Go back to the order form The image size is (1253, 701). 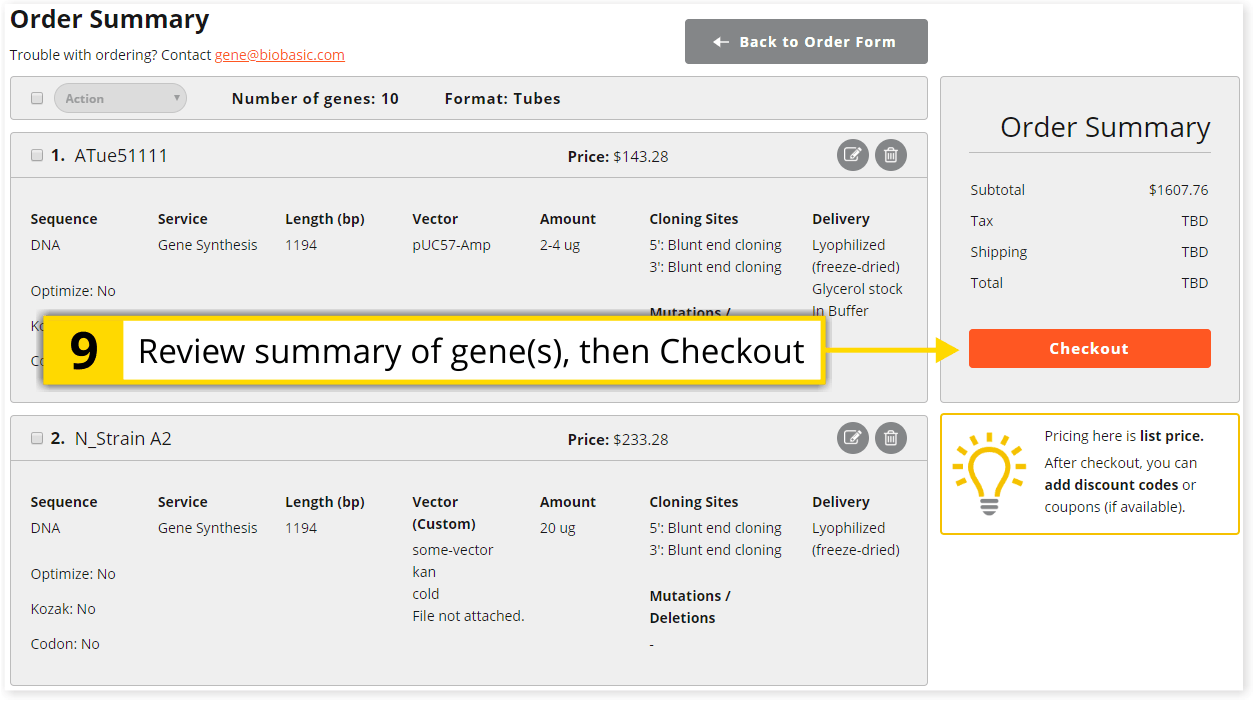coord(805,42)
